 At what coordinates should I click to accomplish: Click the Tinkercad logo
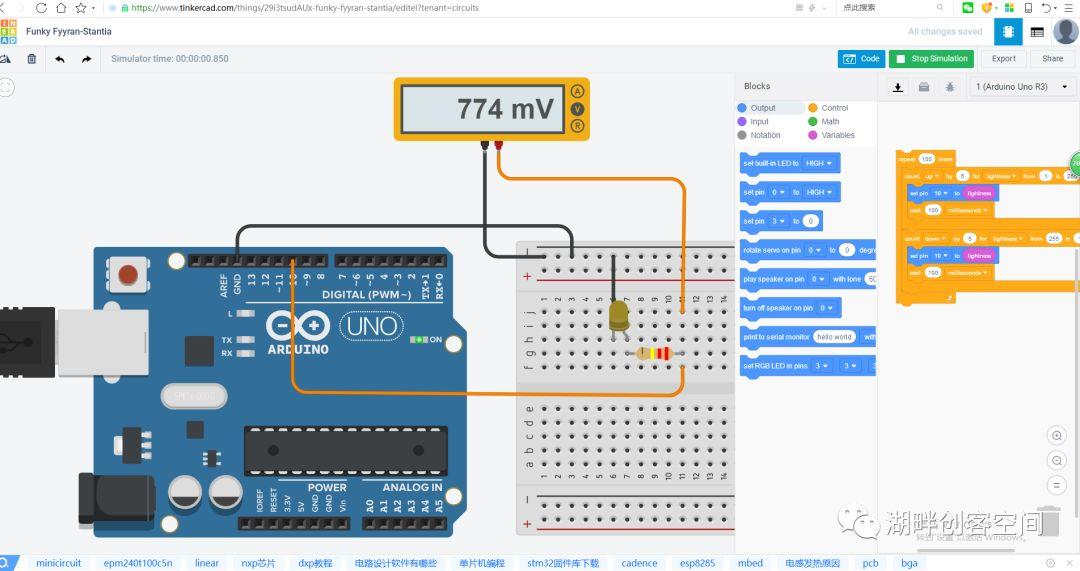8,31
